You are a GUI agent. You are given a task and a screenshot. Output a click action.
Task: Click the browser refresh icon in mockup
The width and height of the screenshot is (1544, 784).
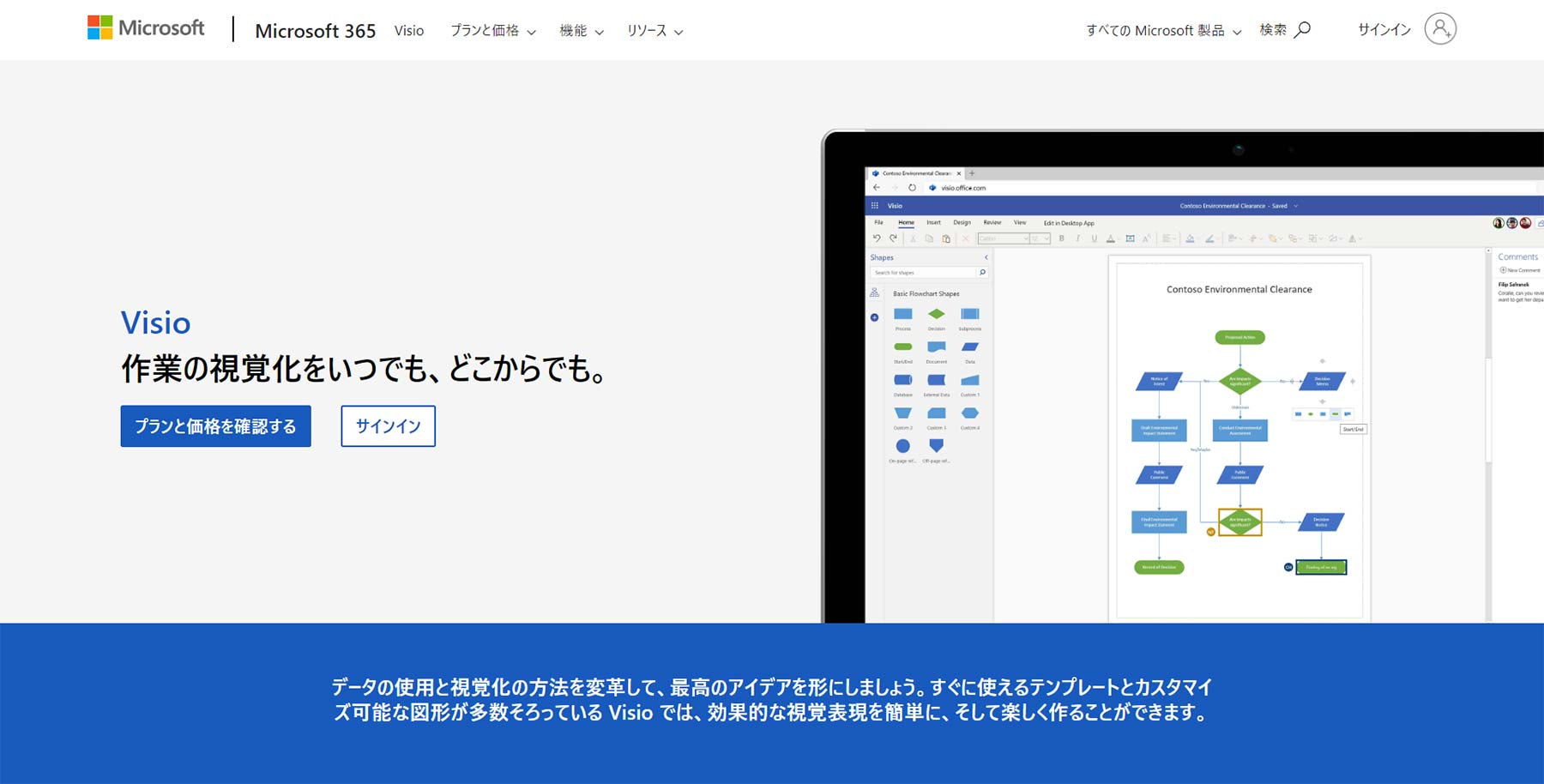pyautogui.click(x=912, y=187)
